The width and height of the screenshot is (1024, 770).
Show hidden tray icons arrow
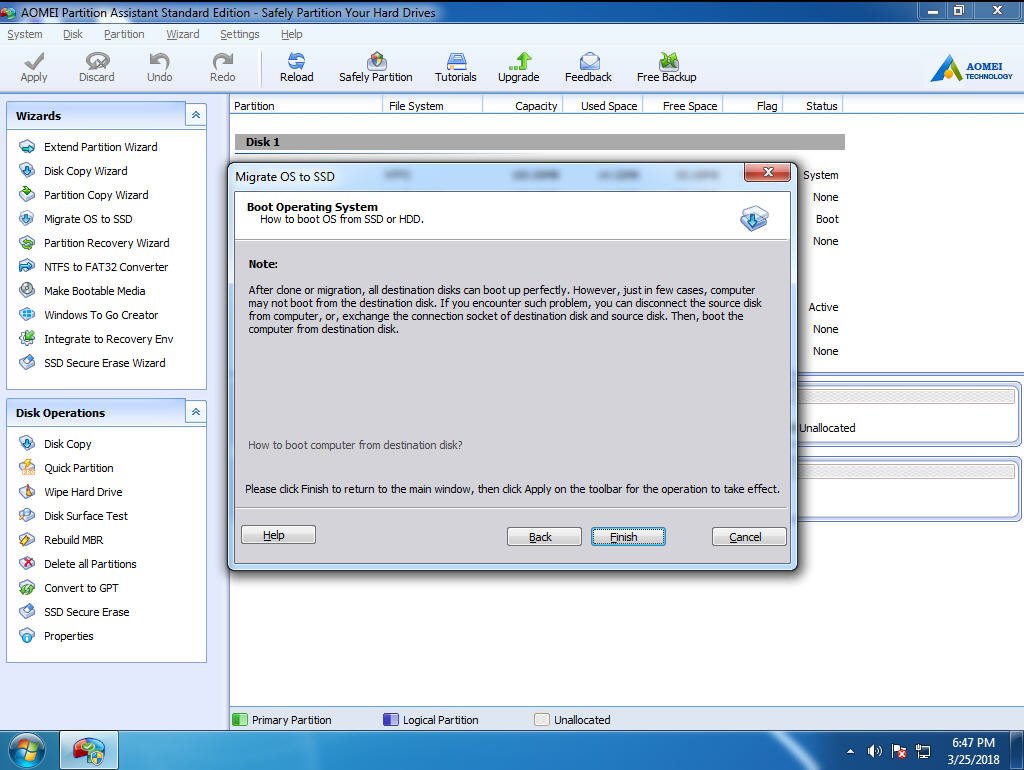coord(850,752)
